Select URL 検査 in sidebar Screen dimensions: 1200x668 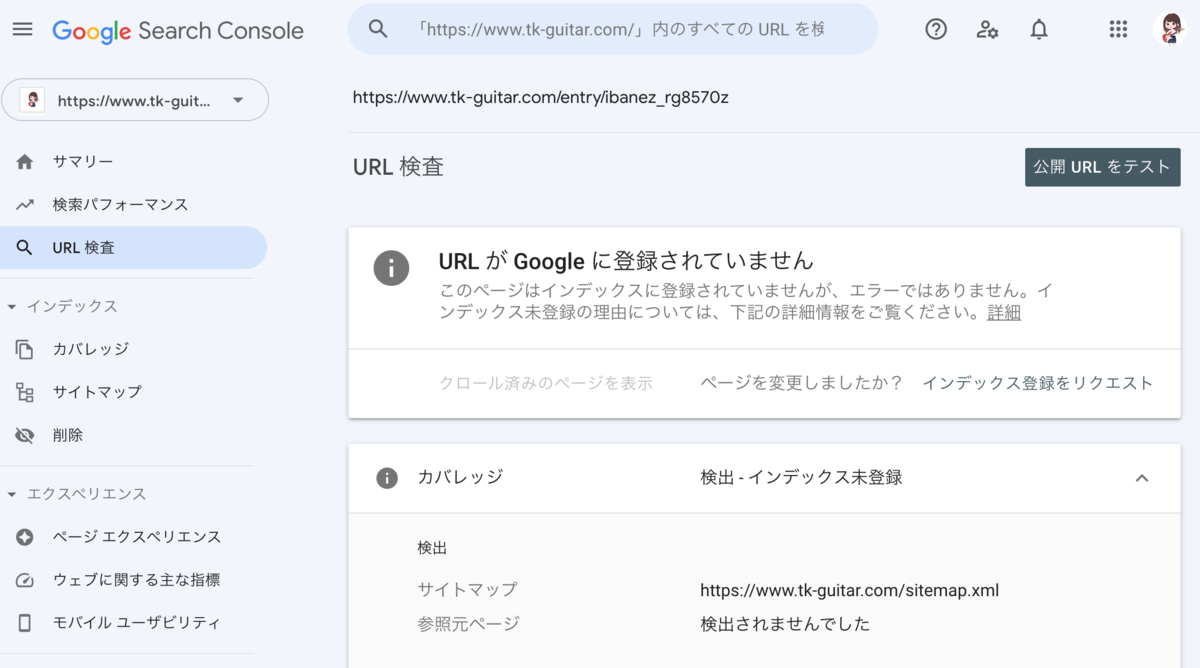(x=133, y=247)
